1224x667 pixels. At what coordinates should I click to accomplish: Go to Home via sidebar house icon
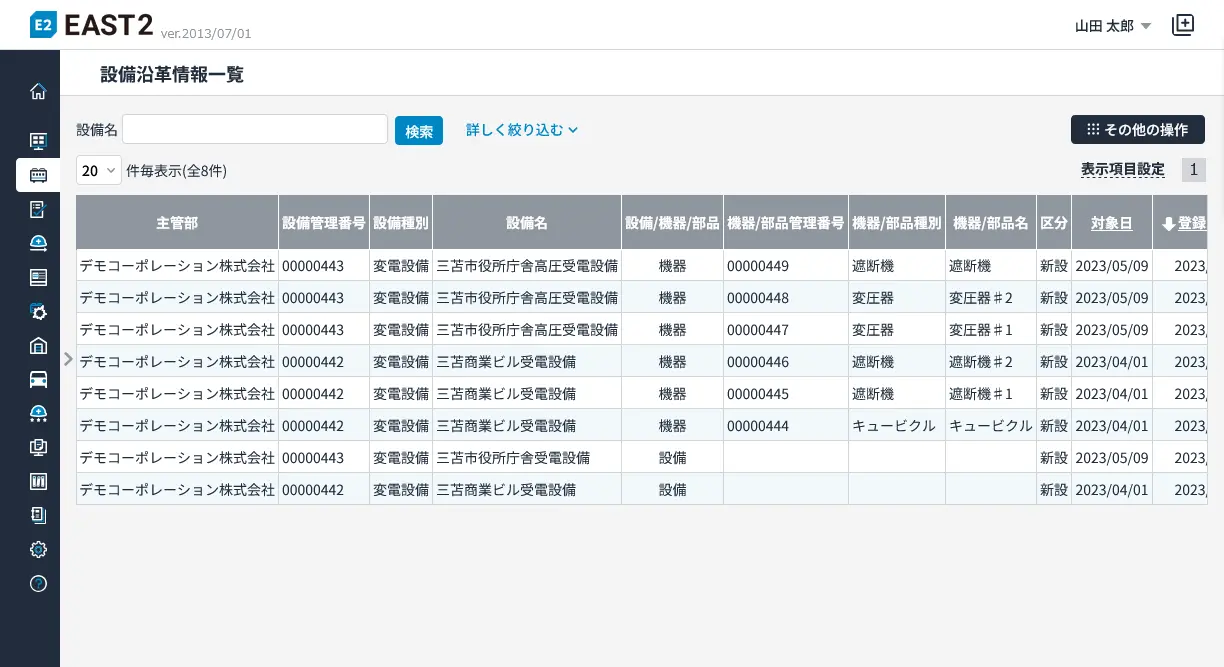[38, 92]
